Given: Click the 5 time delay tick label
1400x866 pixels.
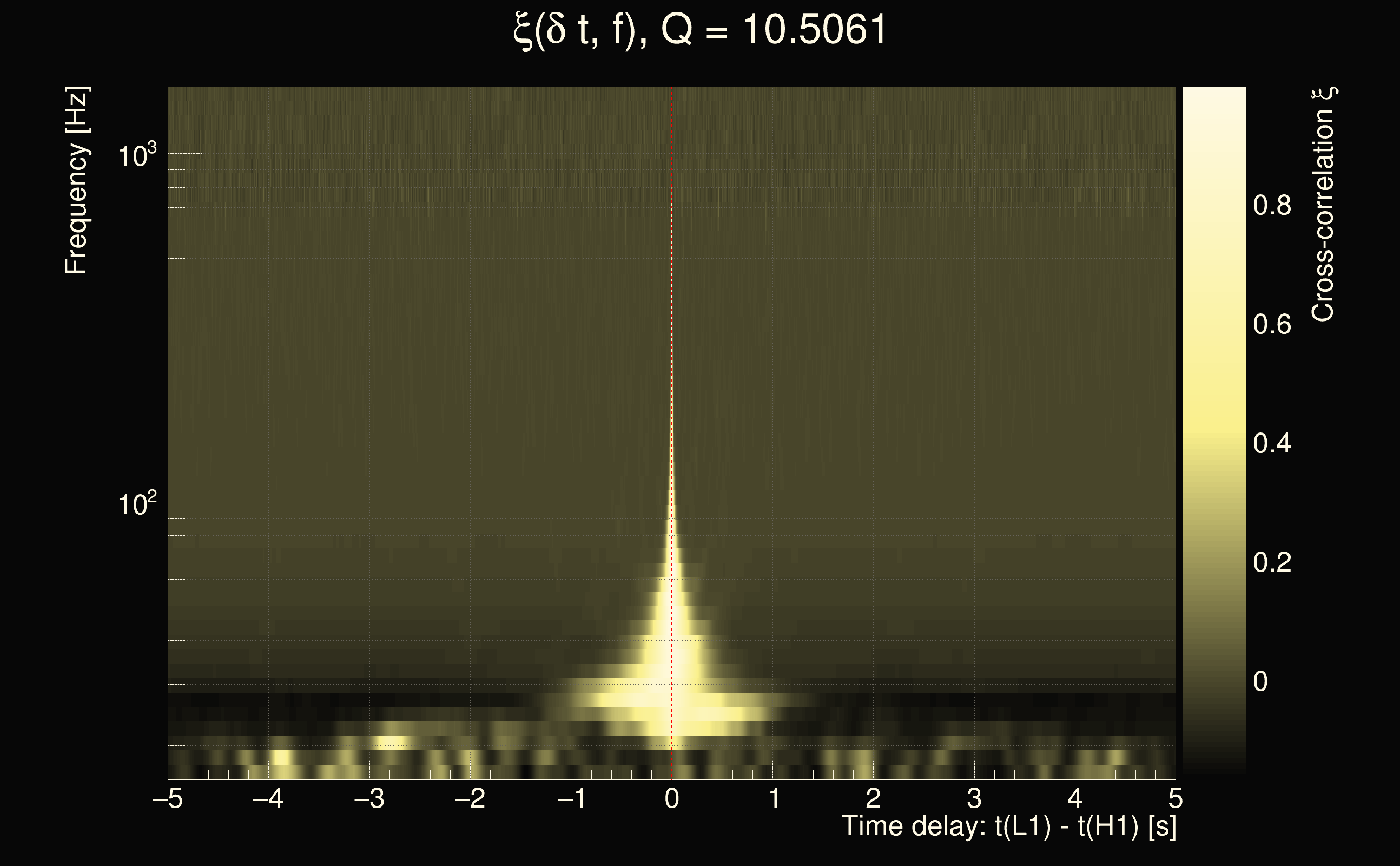Looking at the screenshot, I should click(1176, 798).
